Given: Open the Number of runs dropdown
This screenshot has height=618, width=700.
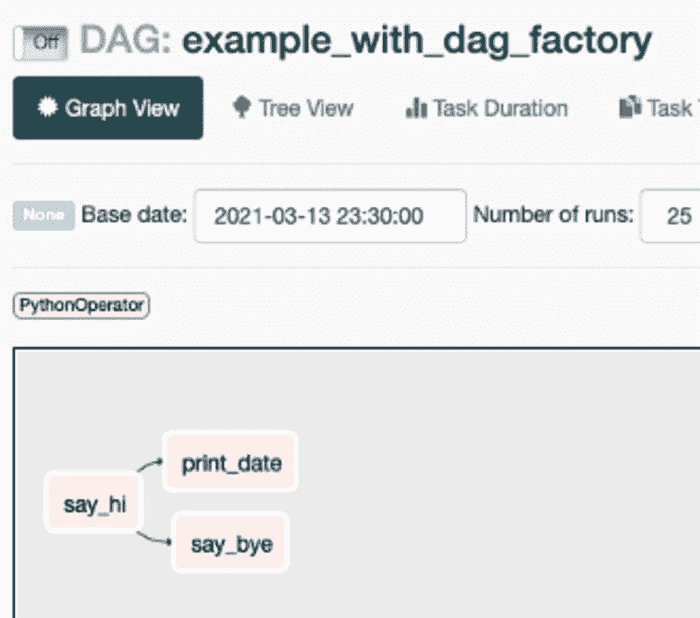Looking at the screenshot, I should coord(672,216).
